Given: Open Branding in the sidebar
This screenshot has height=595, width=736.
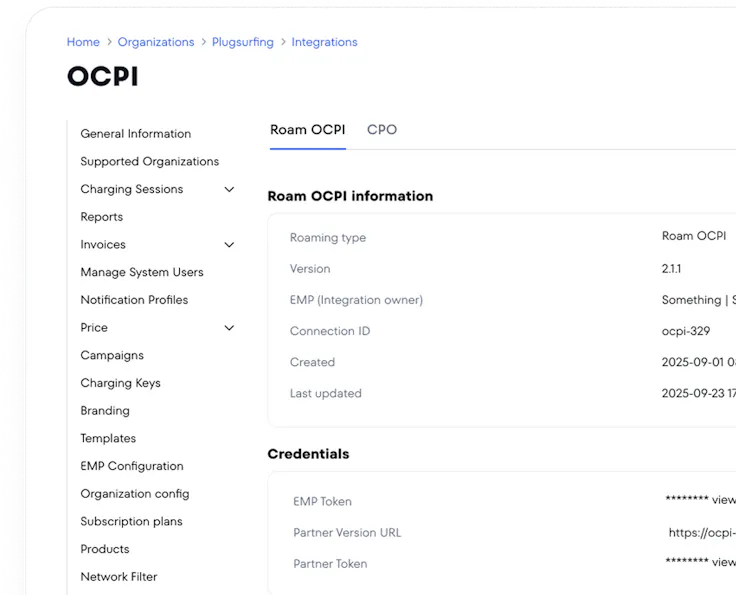Looking at the screenshot, I should 105,411.
